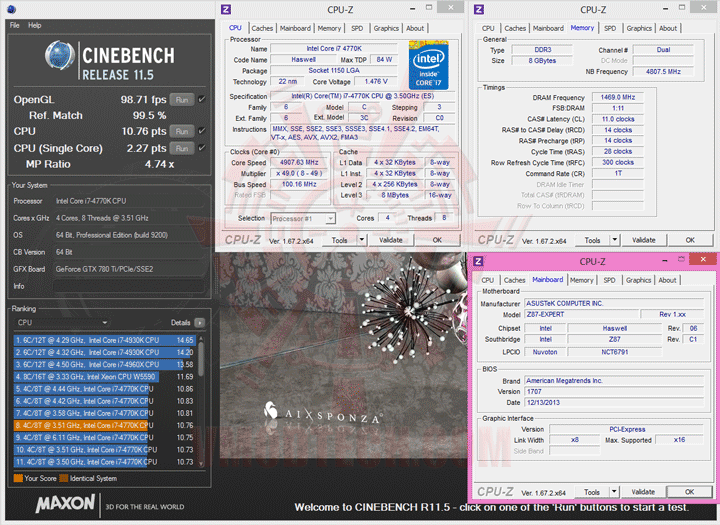
Task: Switch to Memory tab in first CPU-Z window
Action: point(329,28)
